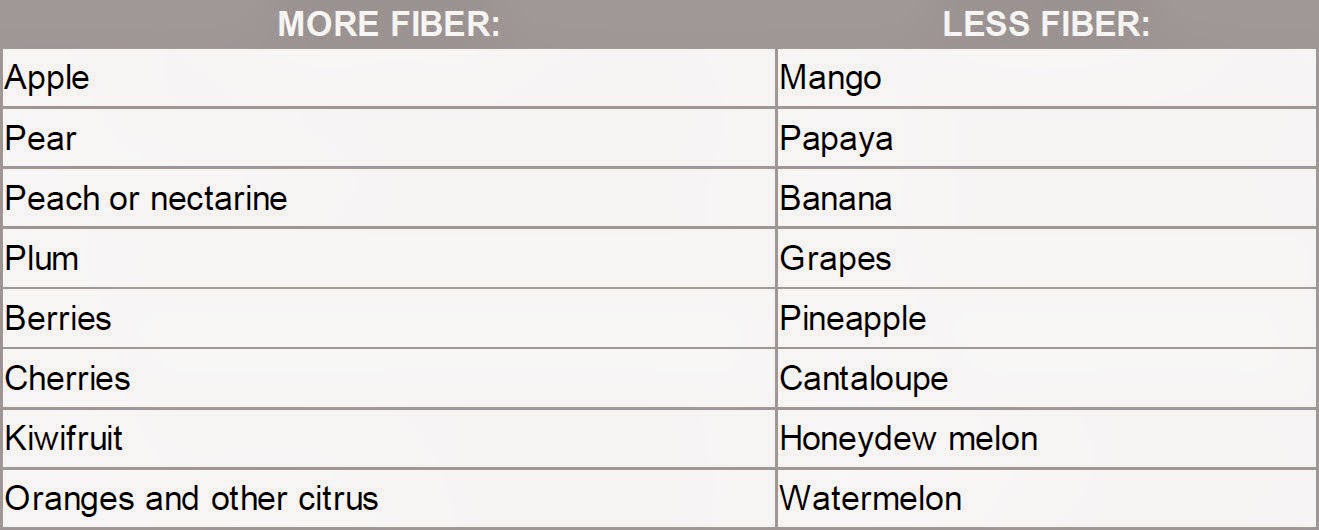
Task: Click the Pineapple entry
Action: coord(1047,317)
